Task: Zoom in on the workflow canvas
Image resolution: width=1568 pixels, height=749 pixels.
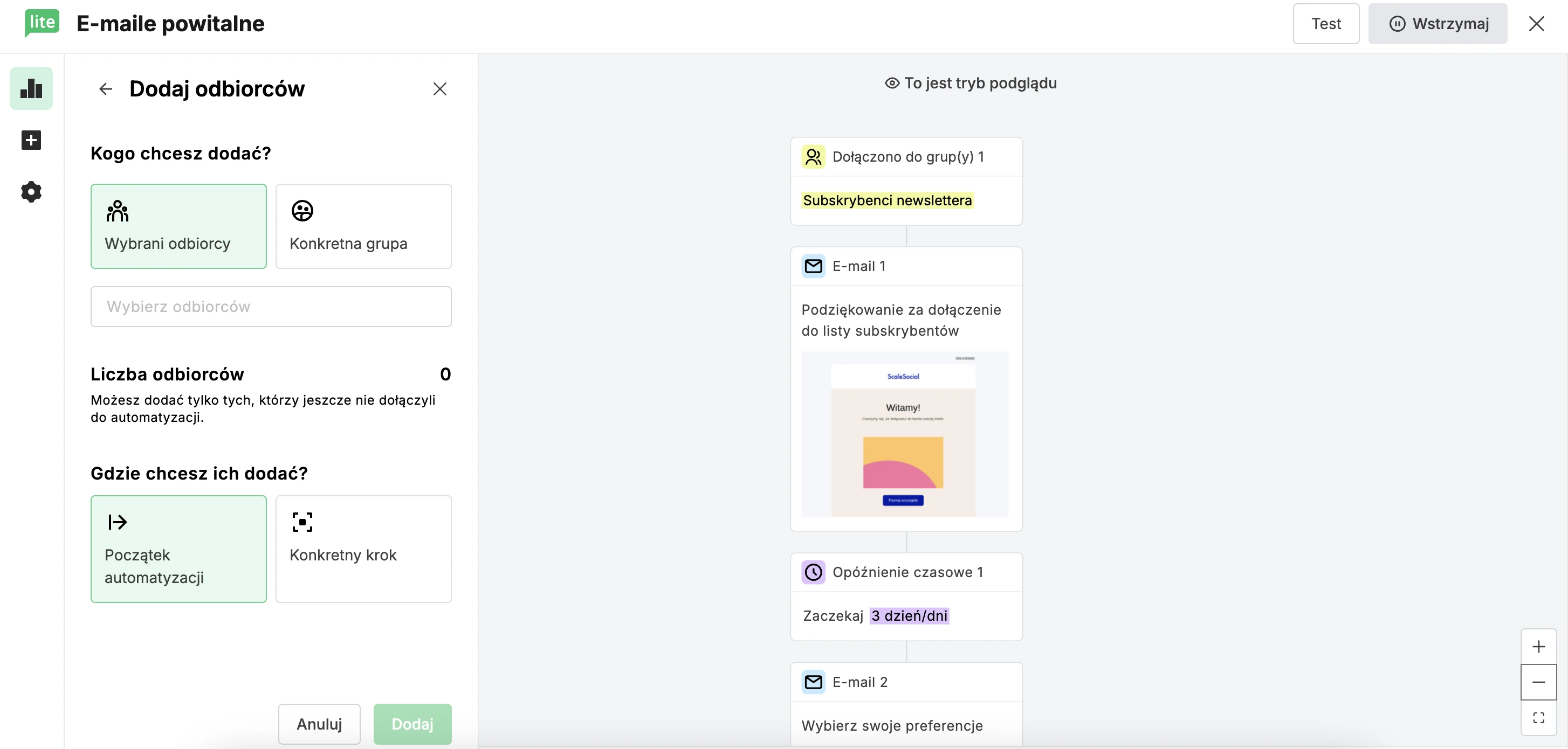Action: [x=1539, y=646]
